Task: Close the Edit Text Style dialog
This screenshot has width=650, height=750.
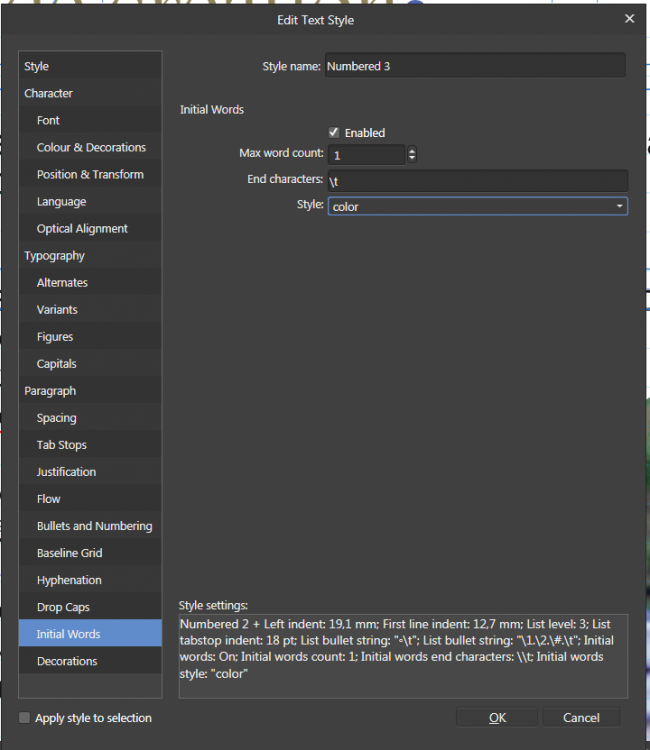Action: (629, 18)
